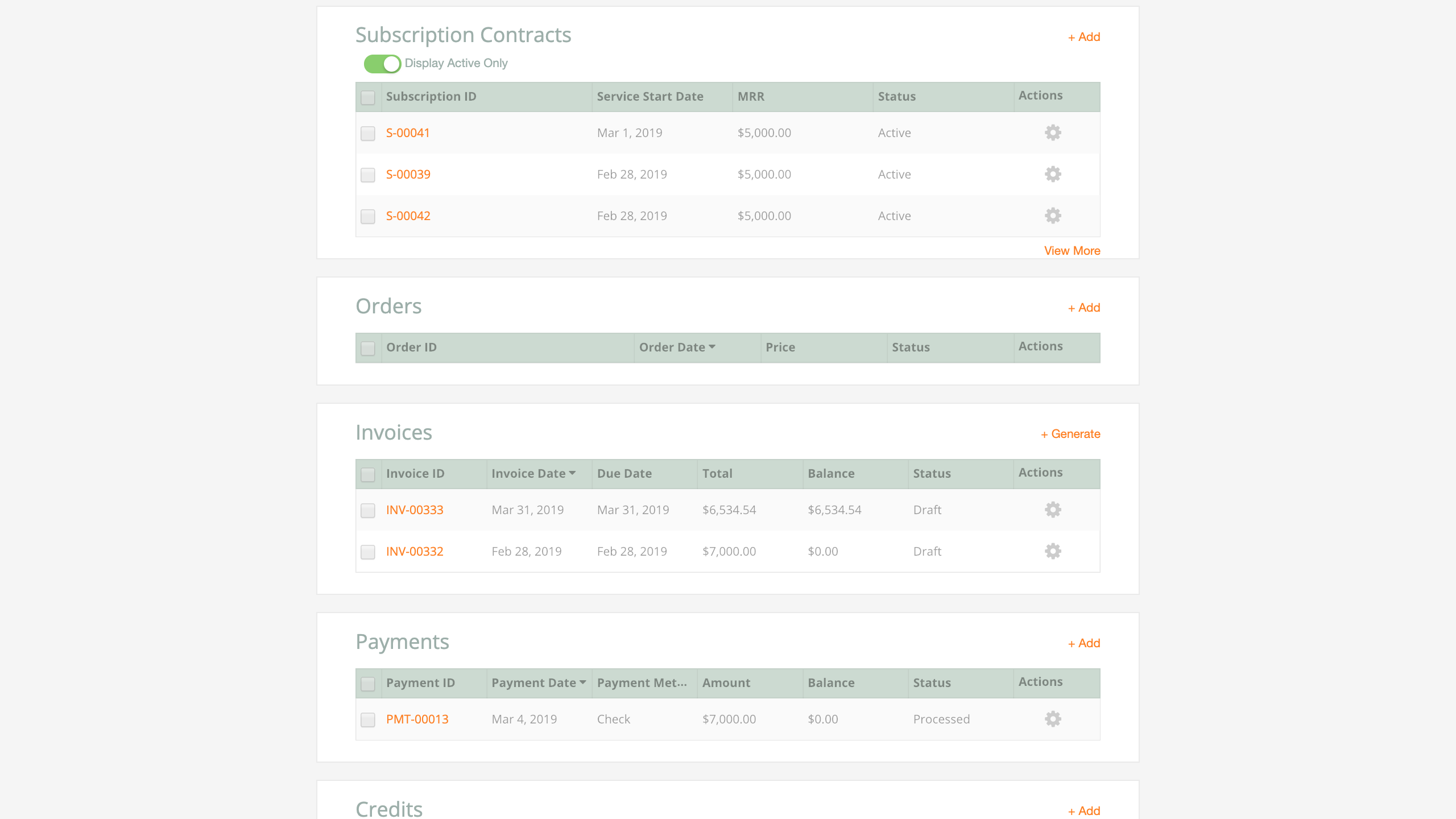
Task: Click + Add in Orders section
Action: tap(1083, 308)
